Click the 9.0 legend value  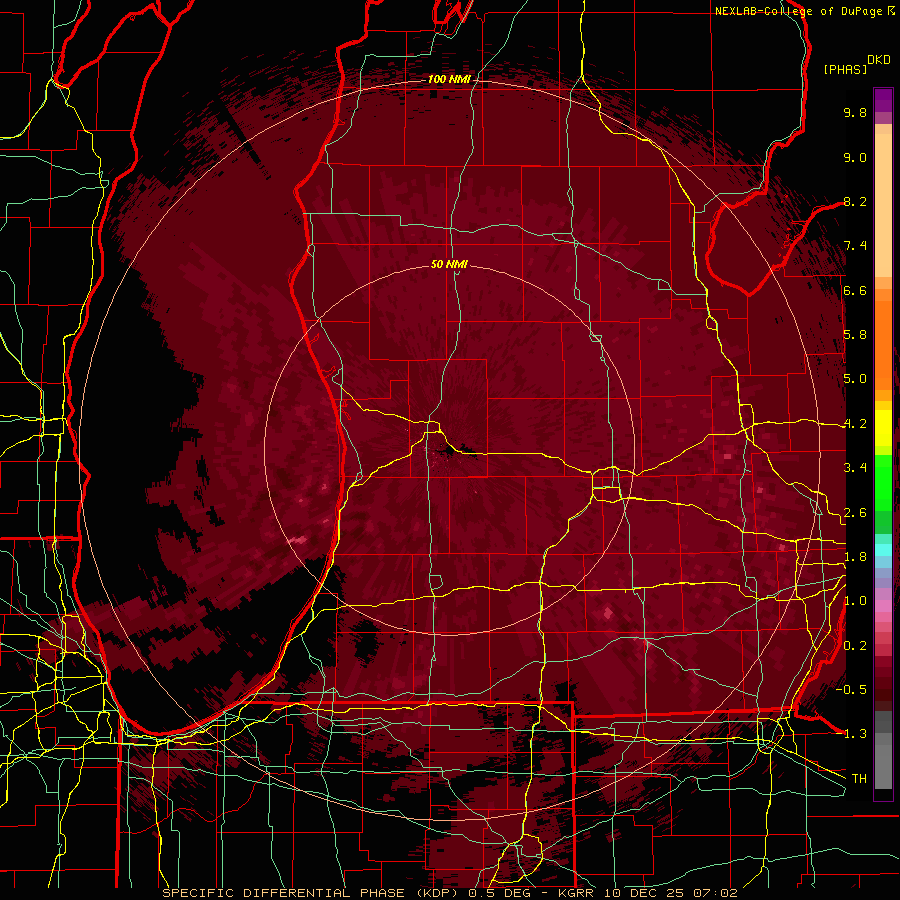coord(855,157)
